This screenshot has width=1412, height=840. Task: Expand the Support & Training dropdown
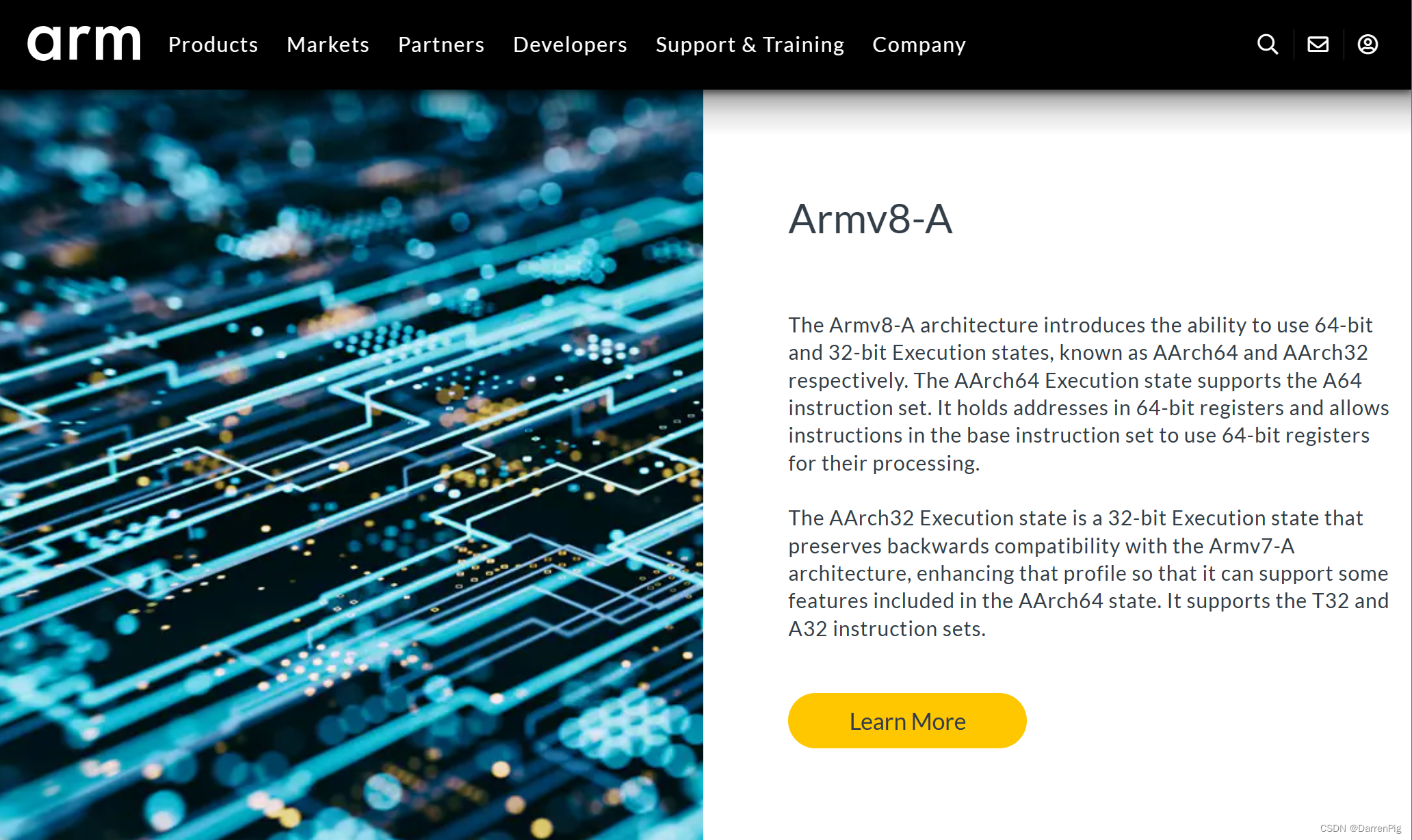[x=749, y=44]
